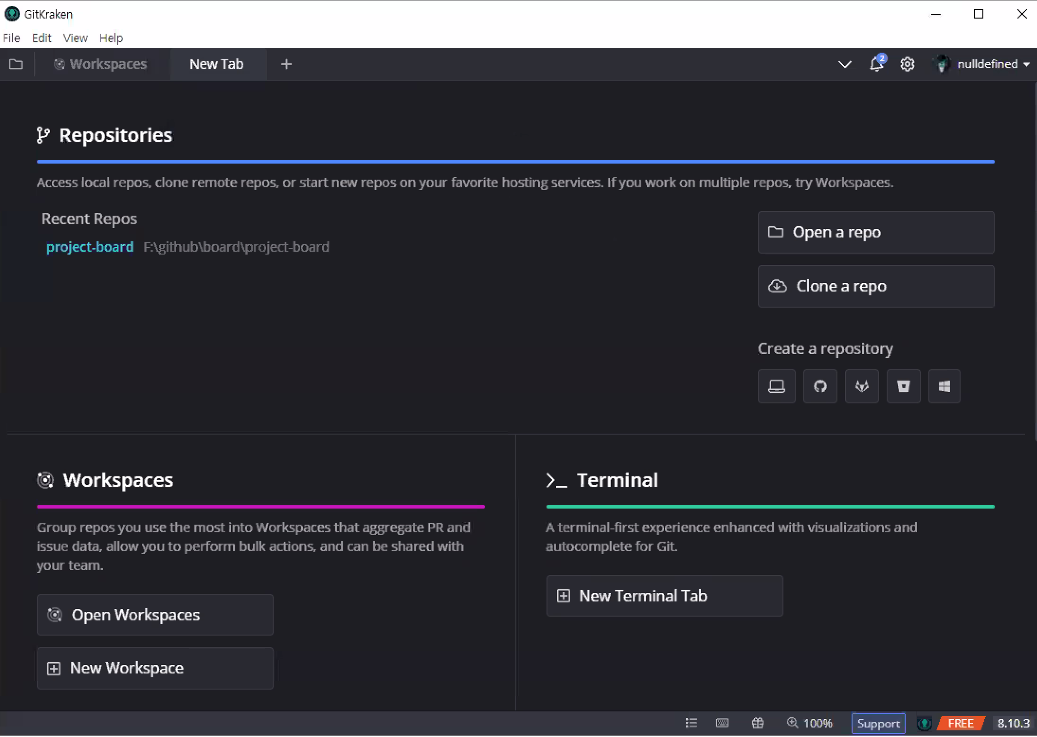Click the Workspaces section heading
Image resolution: width=1037 pixels, height=737 pixels.
[118, 480]
